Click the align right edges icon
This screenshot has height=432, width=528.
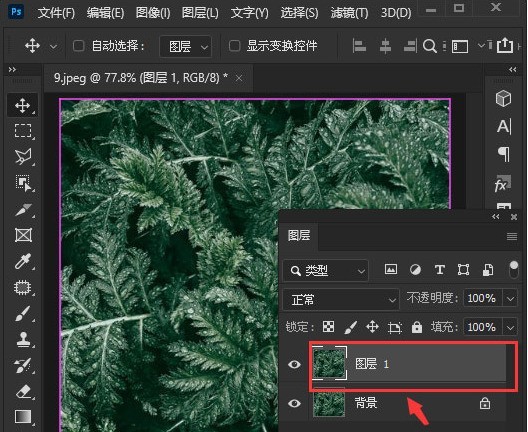[x=410, y=46]
